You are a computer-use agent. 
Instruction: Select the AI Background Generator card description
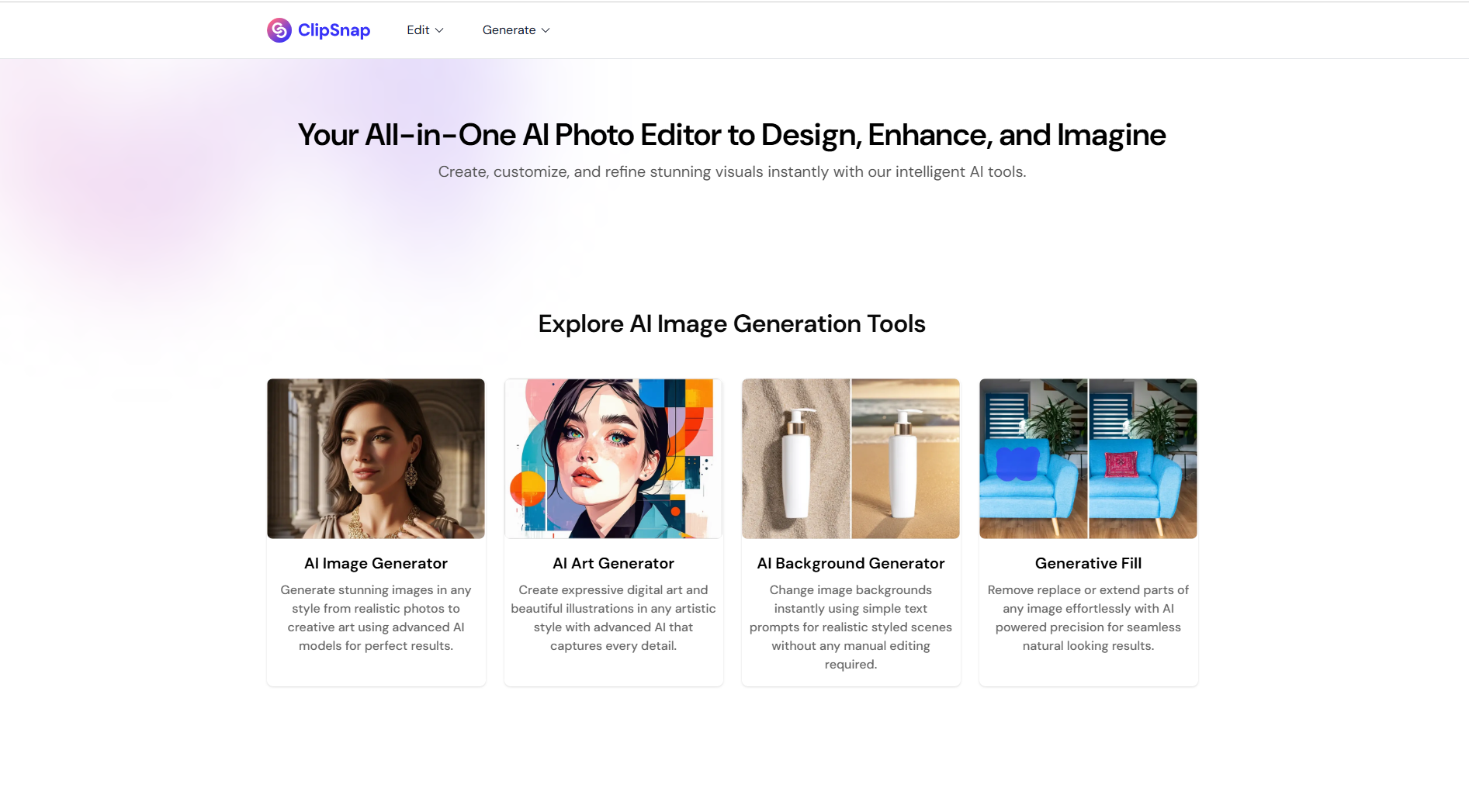[x=851, y=627]
